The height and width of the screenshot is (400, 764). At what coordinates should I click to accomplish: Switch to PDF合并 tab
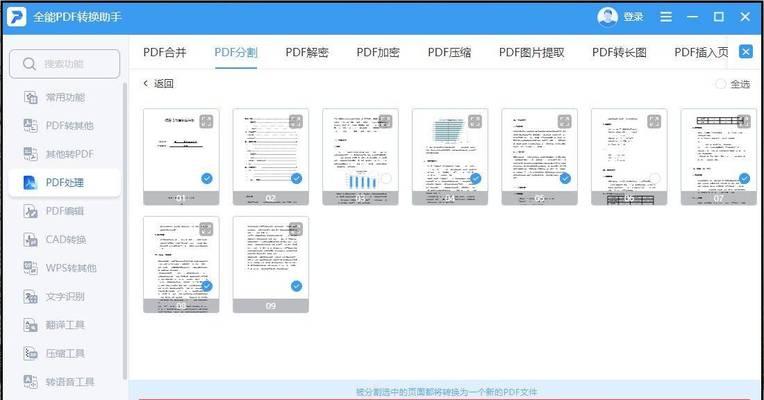[x=165, y=53]
